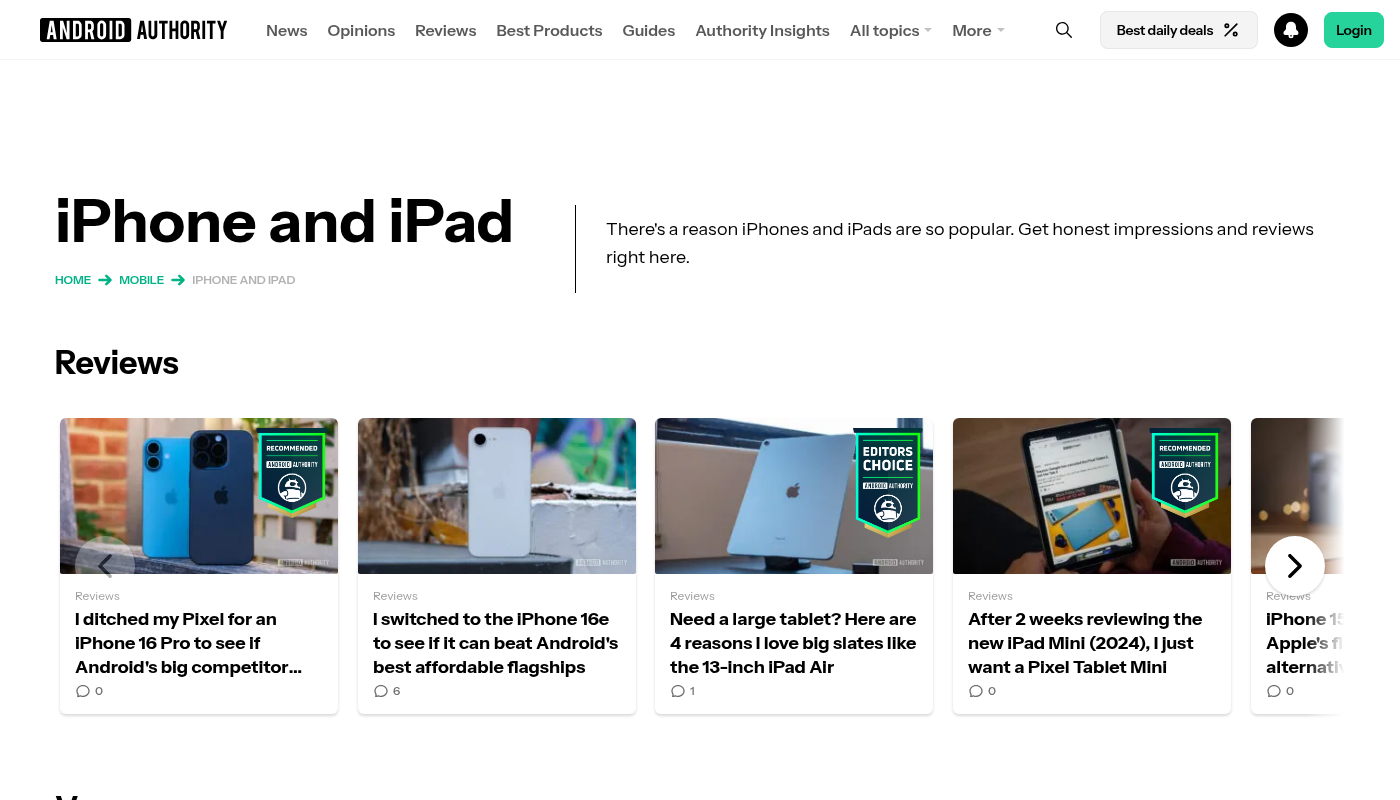The height and width of the screenshot is (800, 1400).
Task: Expand the More menu
Action: 978,30
